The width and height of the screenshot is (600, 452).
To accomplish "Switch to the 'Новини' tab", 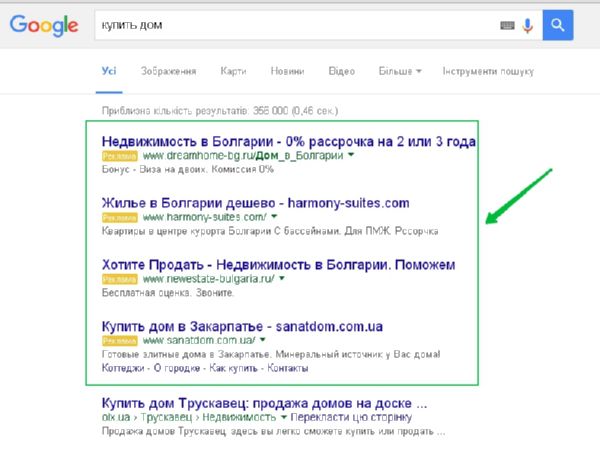I will pyautogui.click(x=287, y=71).
